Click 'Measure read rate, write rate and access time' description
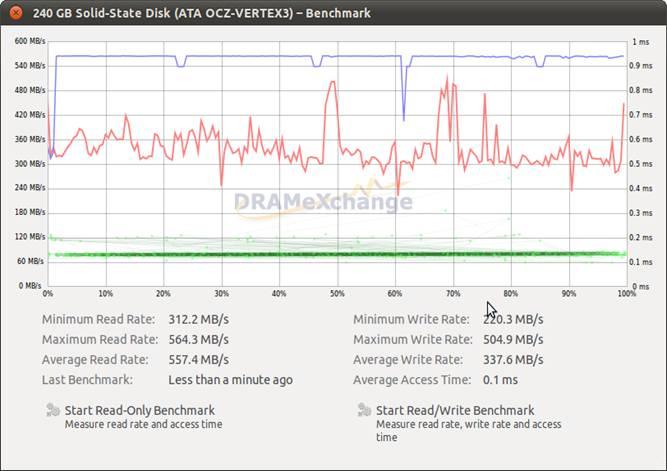This screenshot has height=471, width=667. 469,431
